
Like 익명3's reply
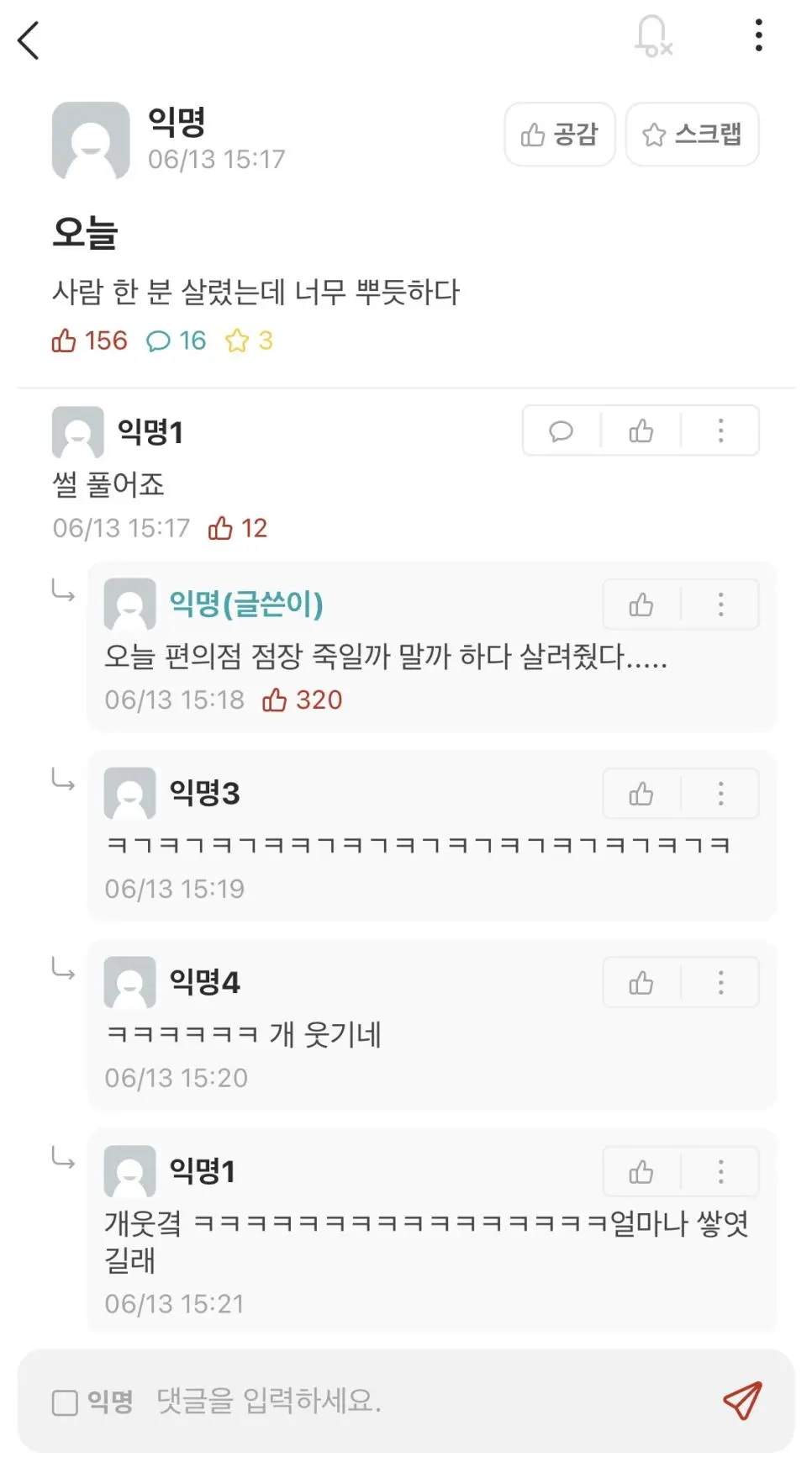coord(641,794)
